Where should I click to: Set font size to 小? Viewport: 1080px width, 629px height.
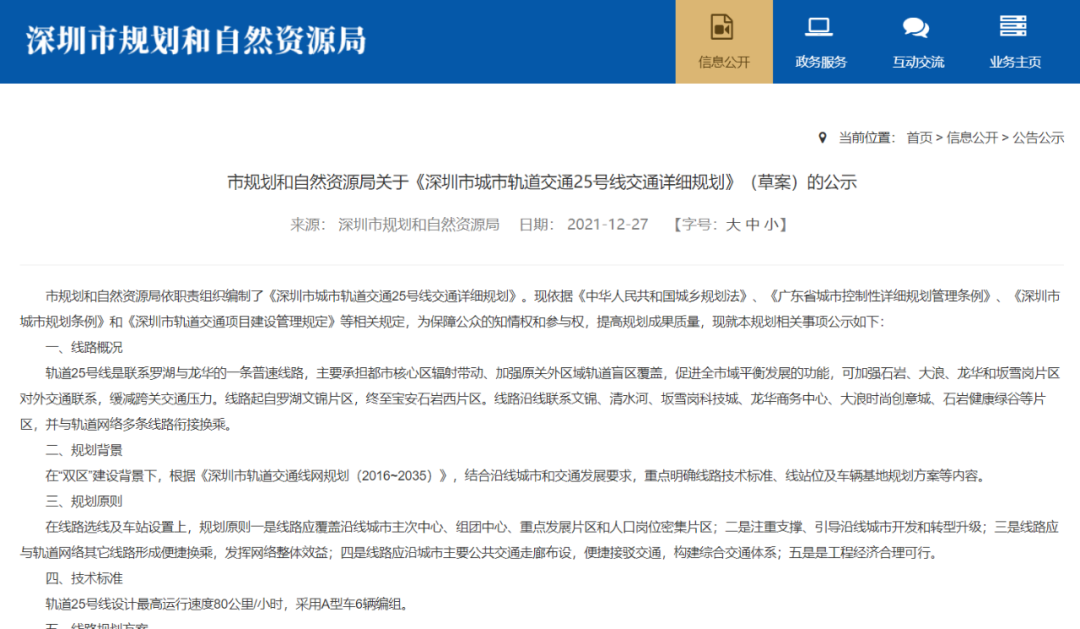(771, 225)
